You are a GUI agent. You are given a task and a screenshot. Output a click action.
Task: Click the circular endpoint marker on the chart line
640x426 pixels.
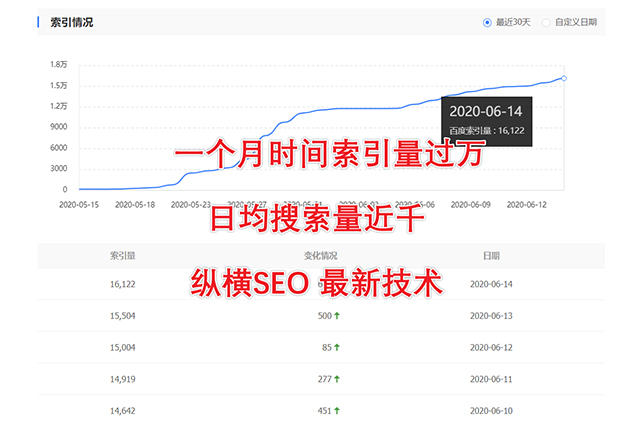coord(564,78)
